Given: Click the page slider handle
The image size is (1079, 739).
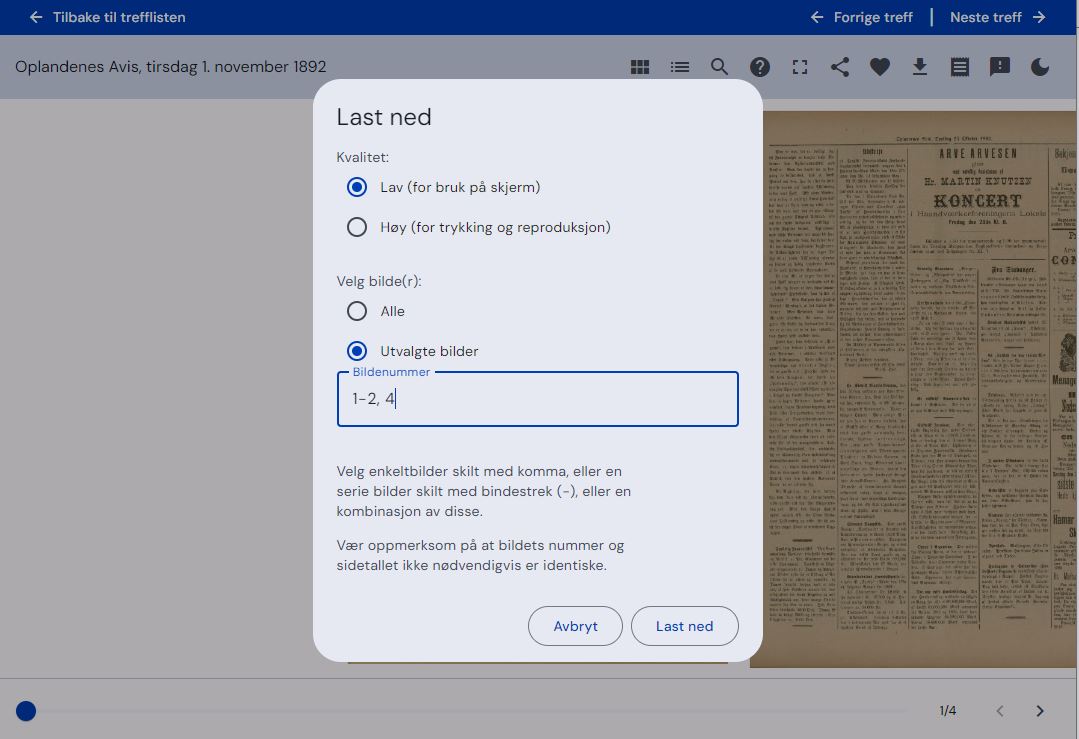Looking at the screenshot, I should click(26, 711).
